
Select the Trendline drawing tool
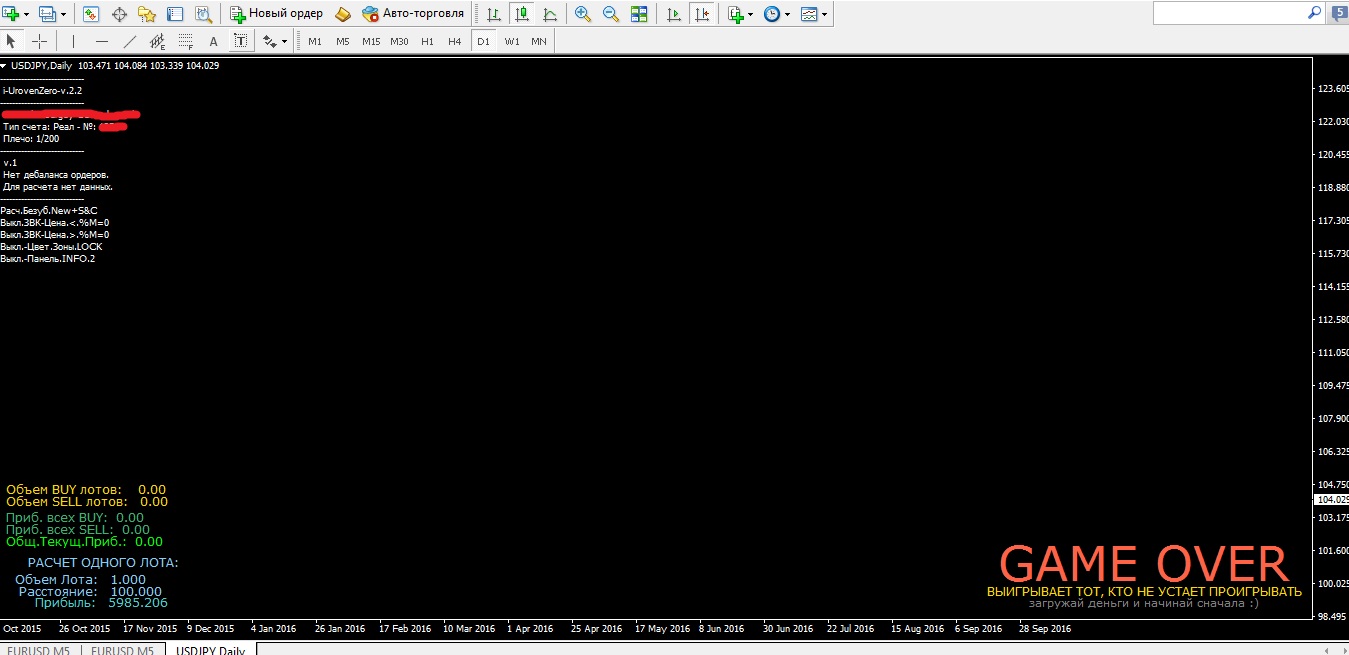tap(129, 41)
